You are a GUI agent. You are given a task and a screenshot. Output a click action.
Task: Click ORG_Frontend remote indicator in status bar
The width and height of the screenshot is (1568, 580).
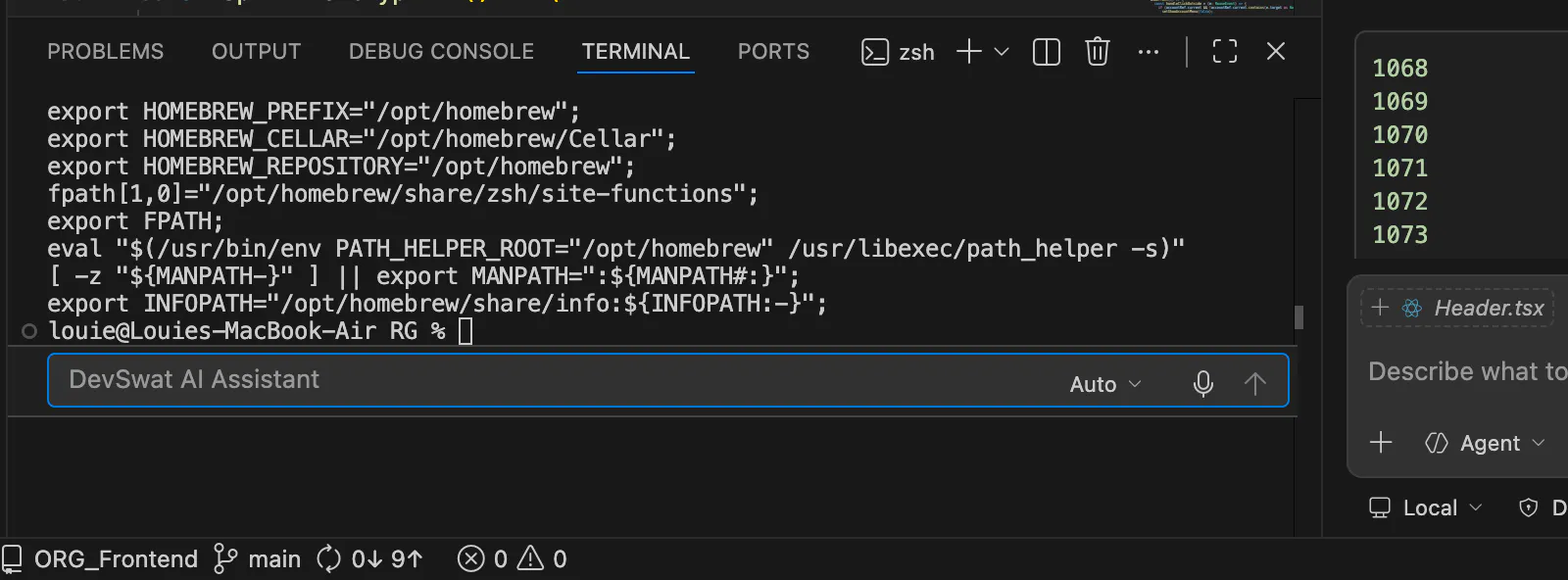[100, 559]
